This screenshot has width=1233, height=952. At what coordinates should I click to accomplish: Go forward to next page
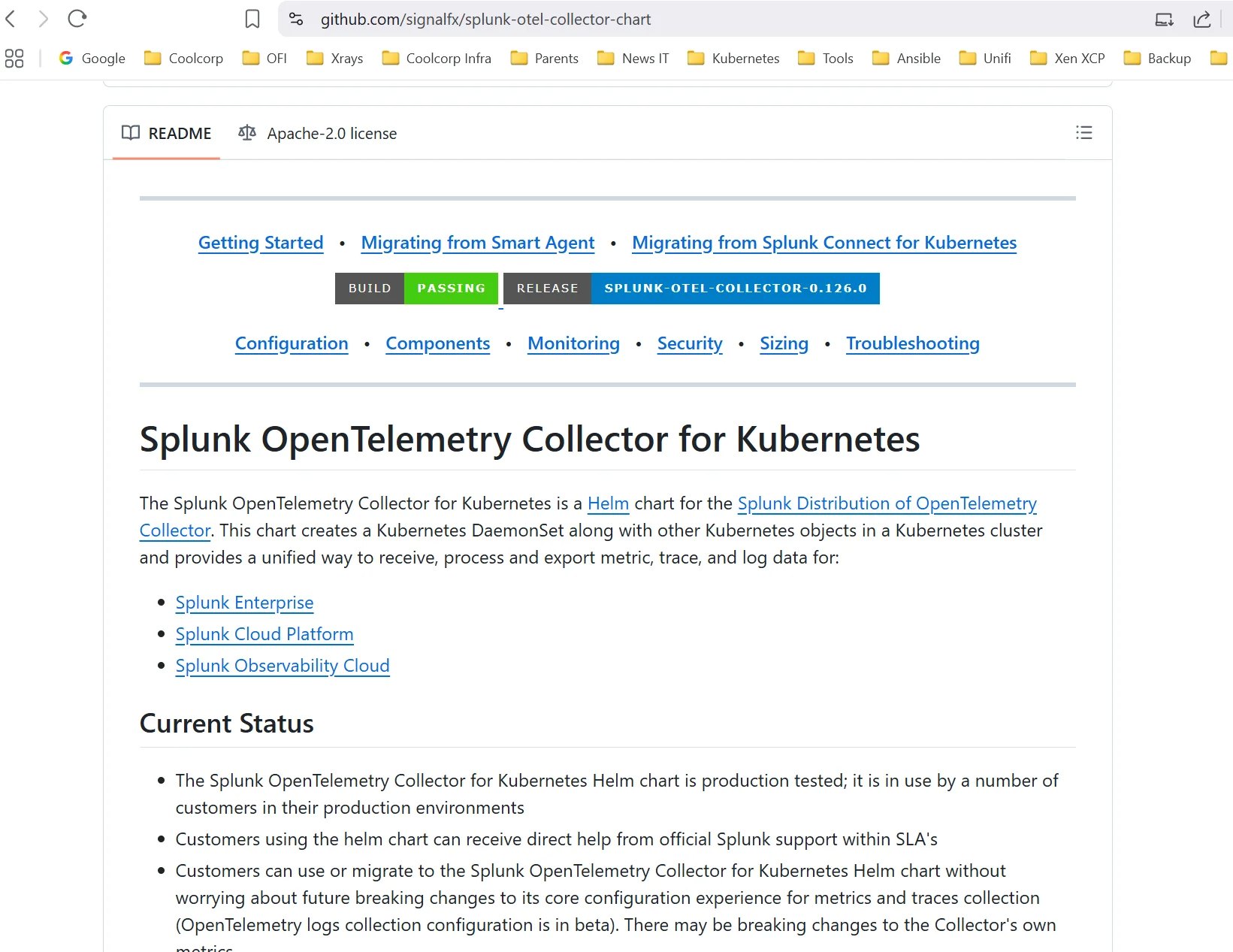click(44, 19)
